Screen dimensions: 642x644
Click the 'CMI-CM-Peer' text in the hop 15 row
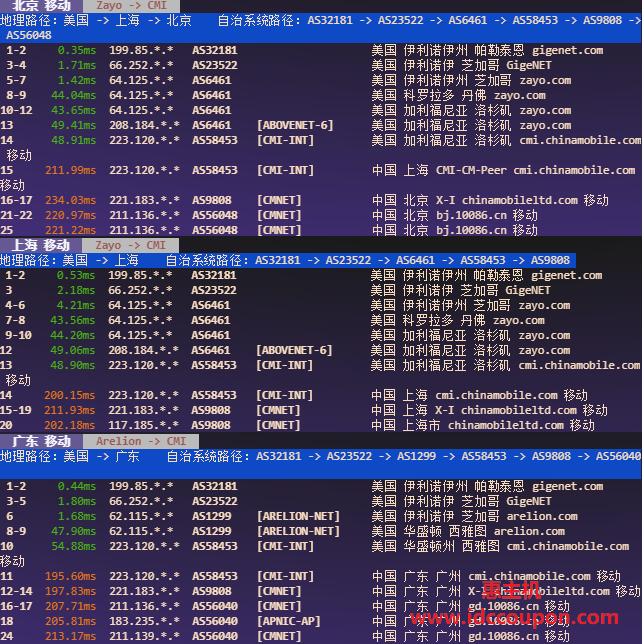click(x=471, y=170)
